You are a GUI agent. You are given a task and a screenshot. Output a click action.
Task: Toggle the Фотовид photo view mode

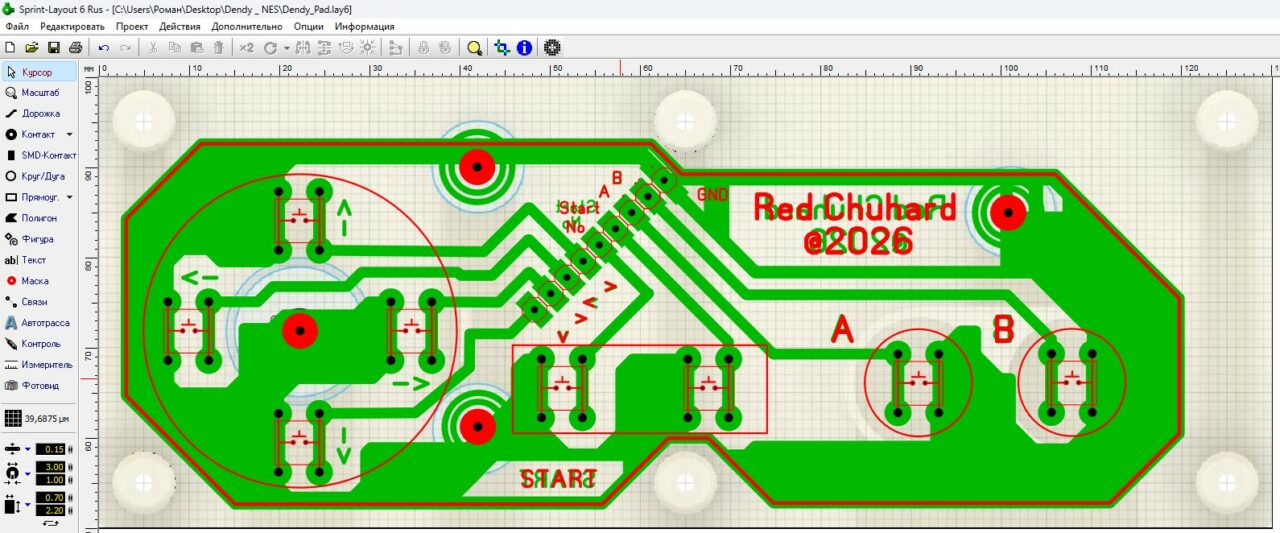coord(40,386)
